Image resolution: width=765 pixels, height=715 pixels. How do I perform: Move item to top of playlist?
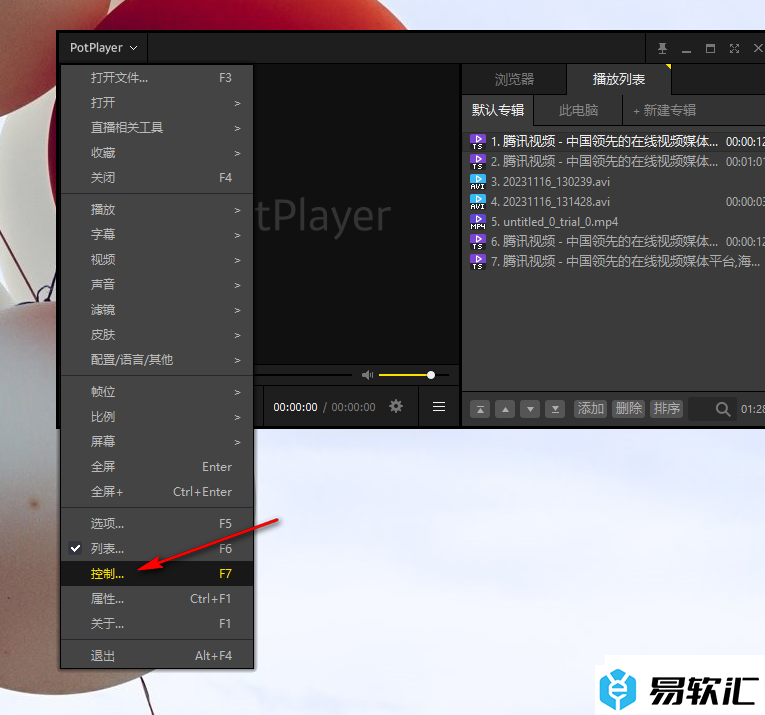480,409
